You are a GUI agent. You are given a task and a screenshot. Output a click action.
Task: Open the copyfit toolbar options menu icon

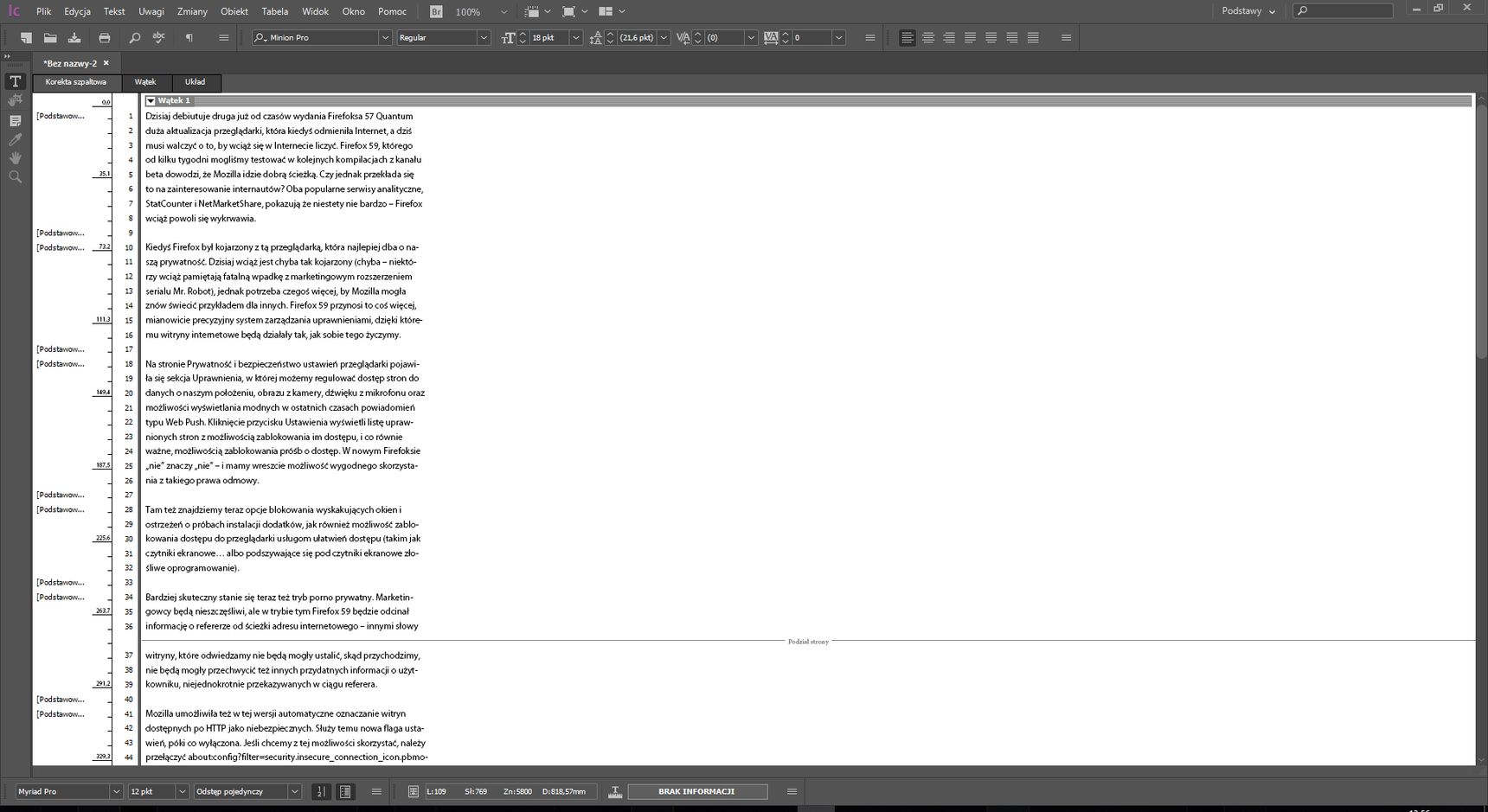click(x=792, y=791)
